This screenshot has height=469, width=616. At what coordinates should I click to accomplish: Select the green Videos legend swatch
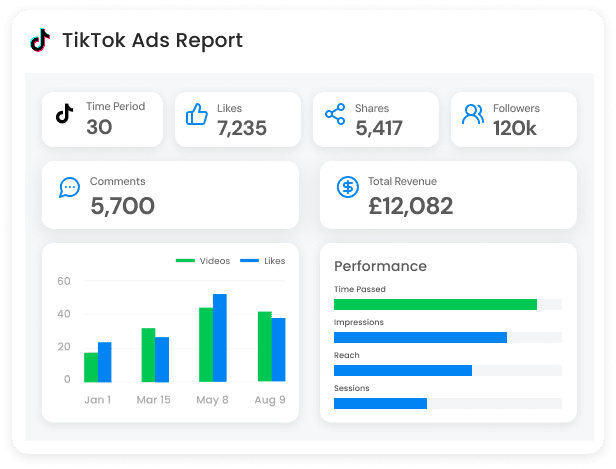[185, 260]
